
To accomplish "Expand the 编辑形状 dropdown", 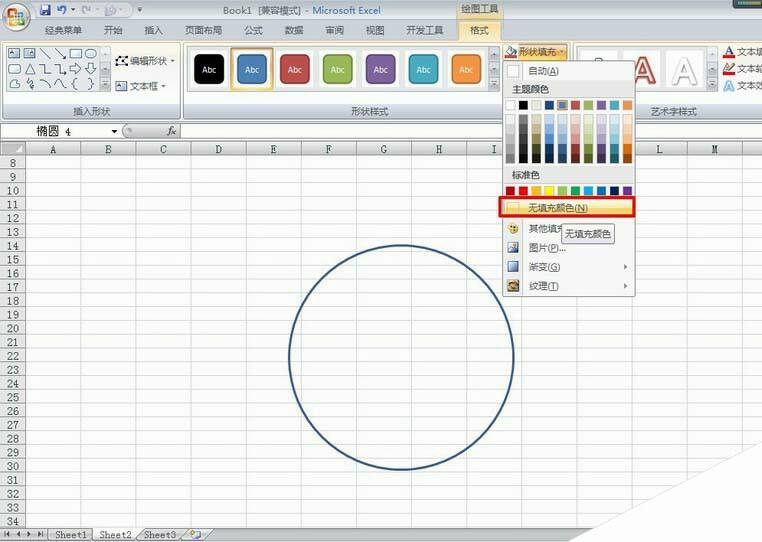I will pyautogui.click(x=145, y=61).
